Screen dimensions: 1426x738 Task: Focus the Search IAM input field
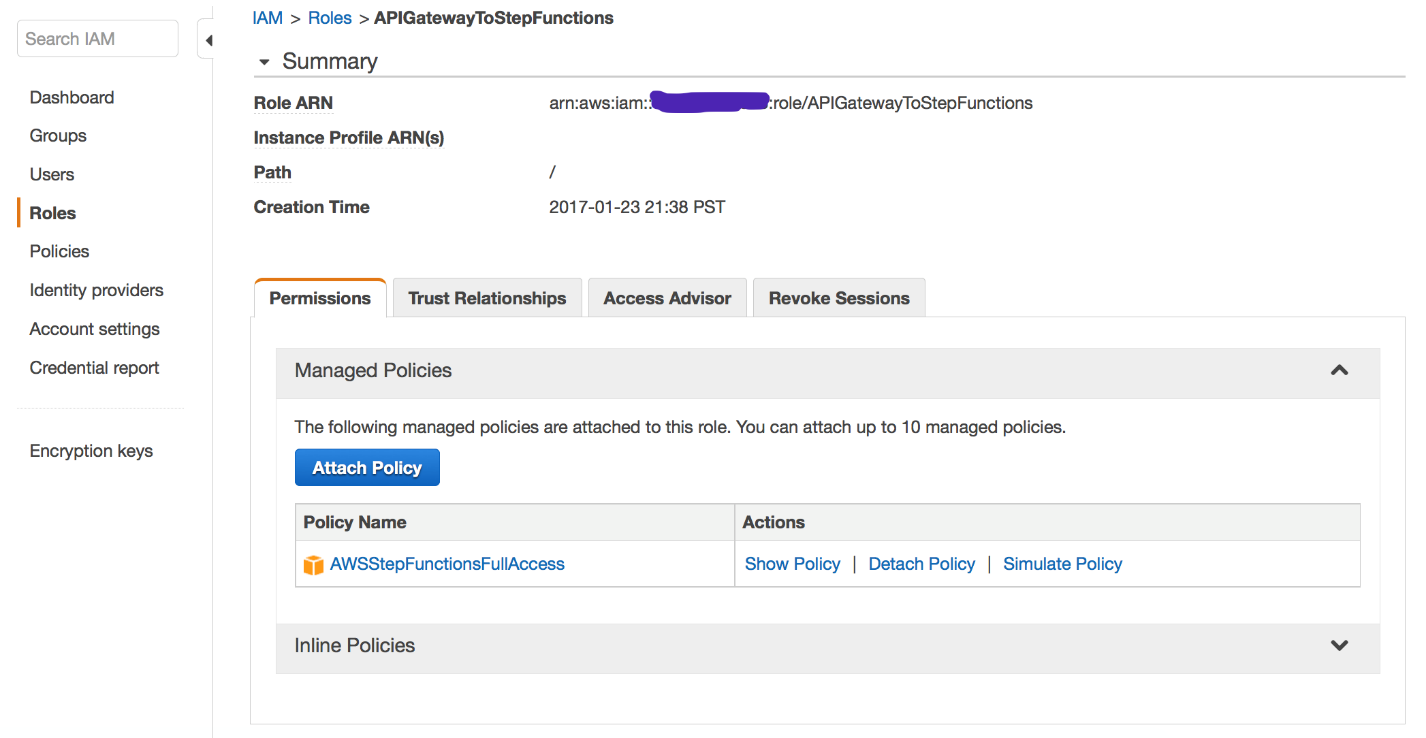(x=98, y=39)
